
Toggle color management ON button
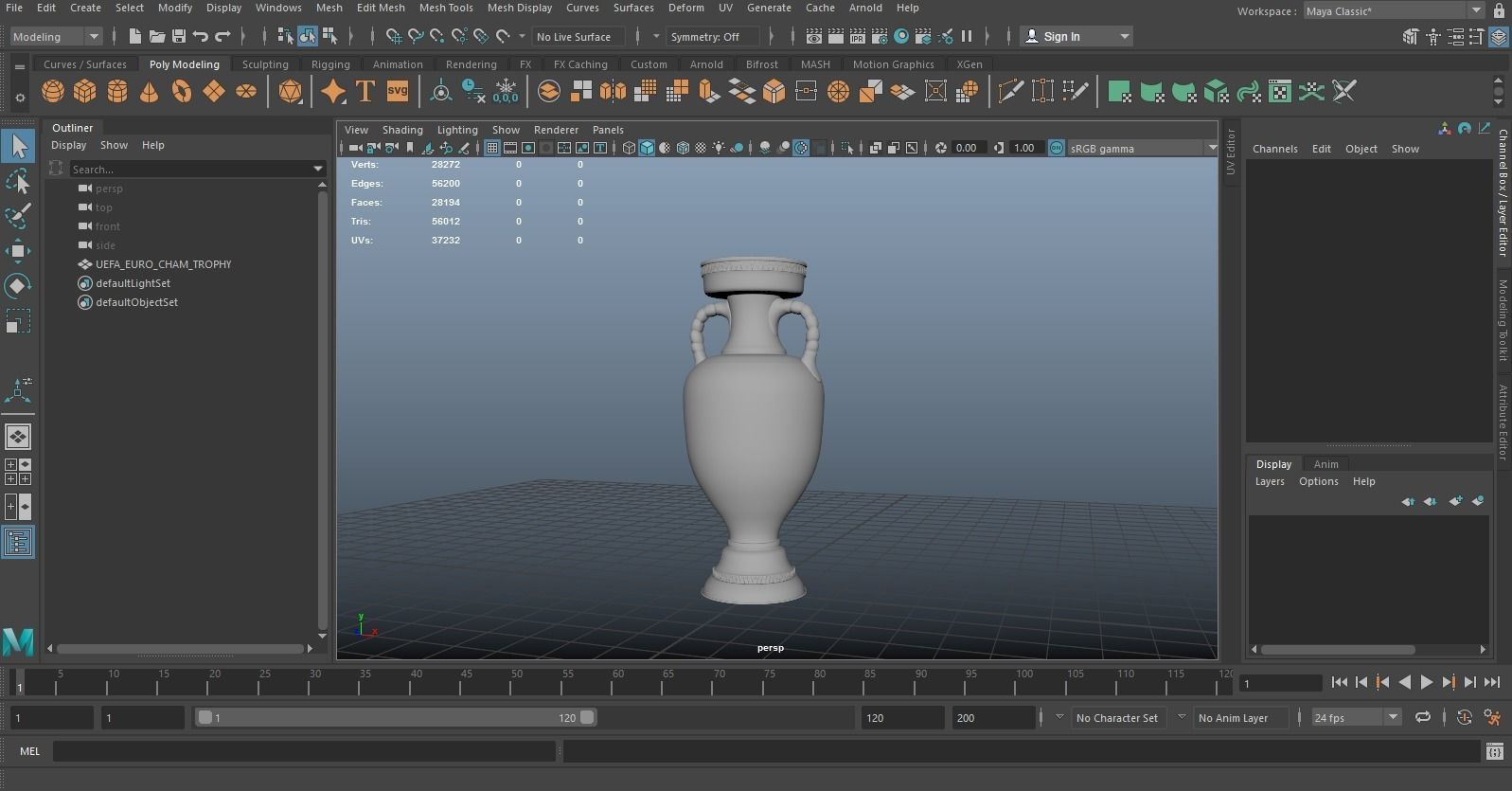tap(1057, 148)
